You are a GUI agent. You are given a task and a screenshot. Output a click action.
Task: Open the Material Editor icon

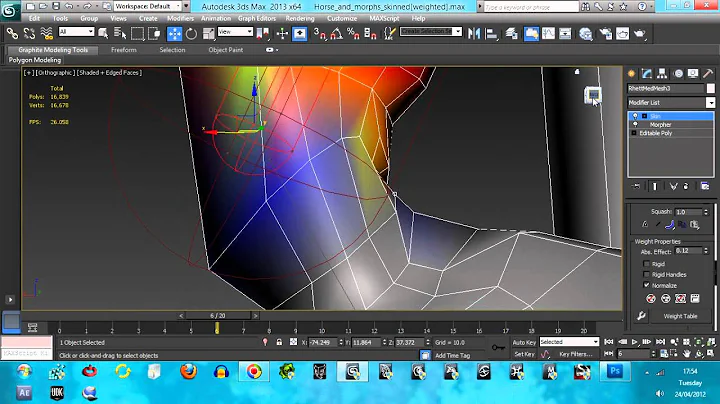(585, 34)
